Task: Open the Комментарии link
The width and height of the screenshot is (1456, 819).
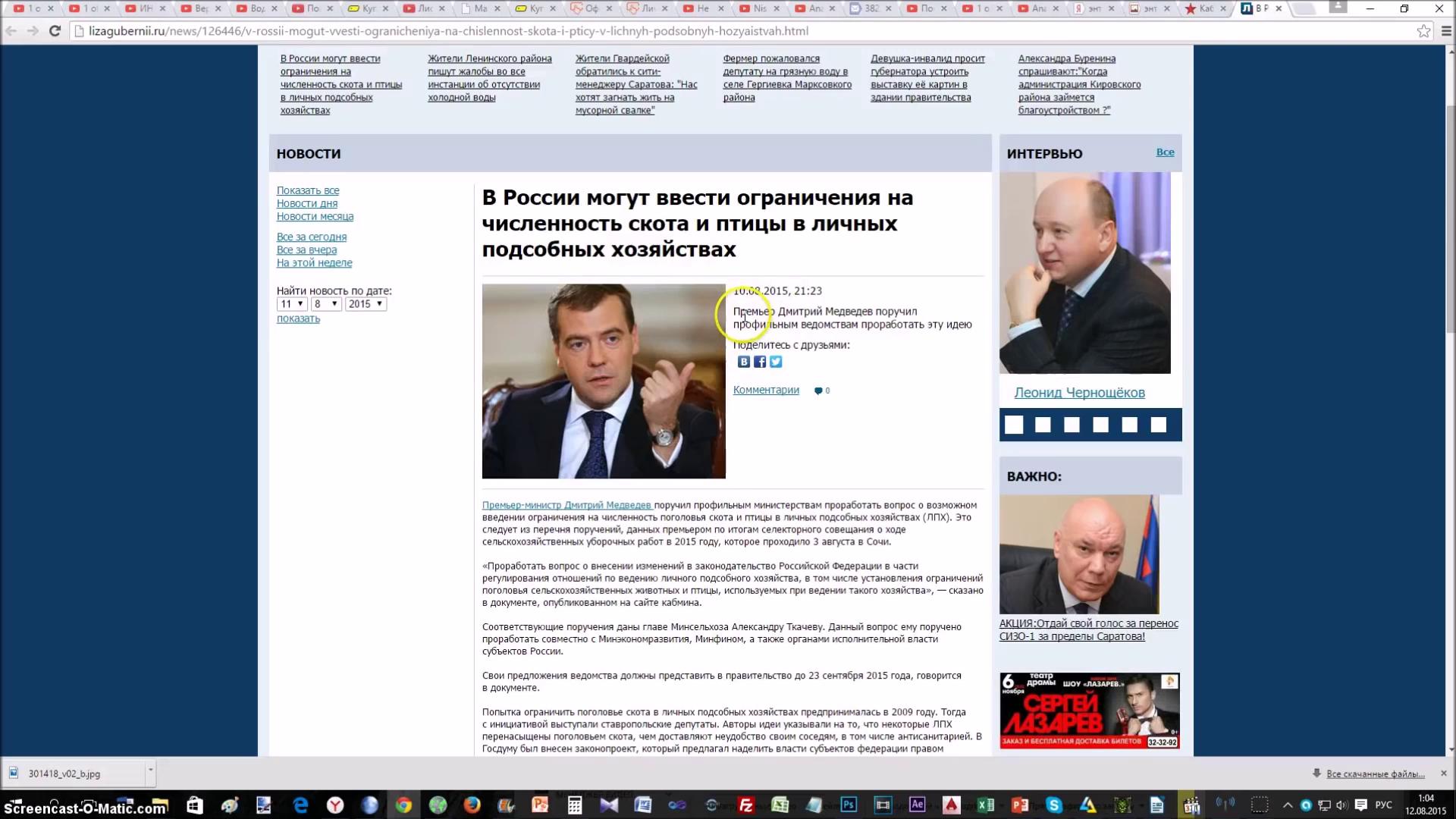Action: tap(766, 390)
